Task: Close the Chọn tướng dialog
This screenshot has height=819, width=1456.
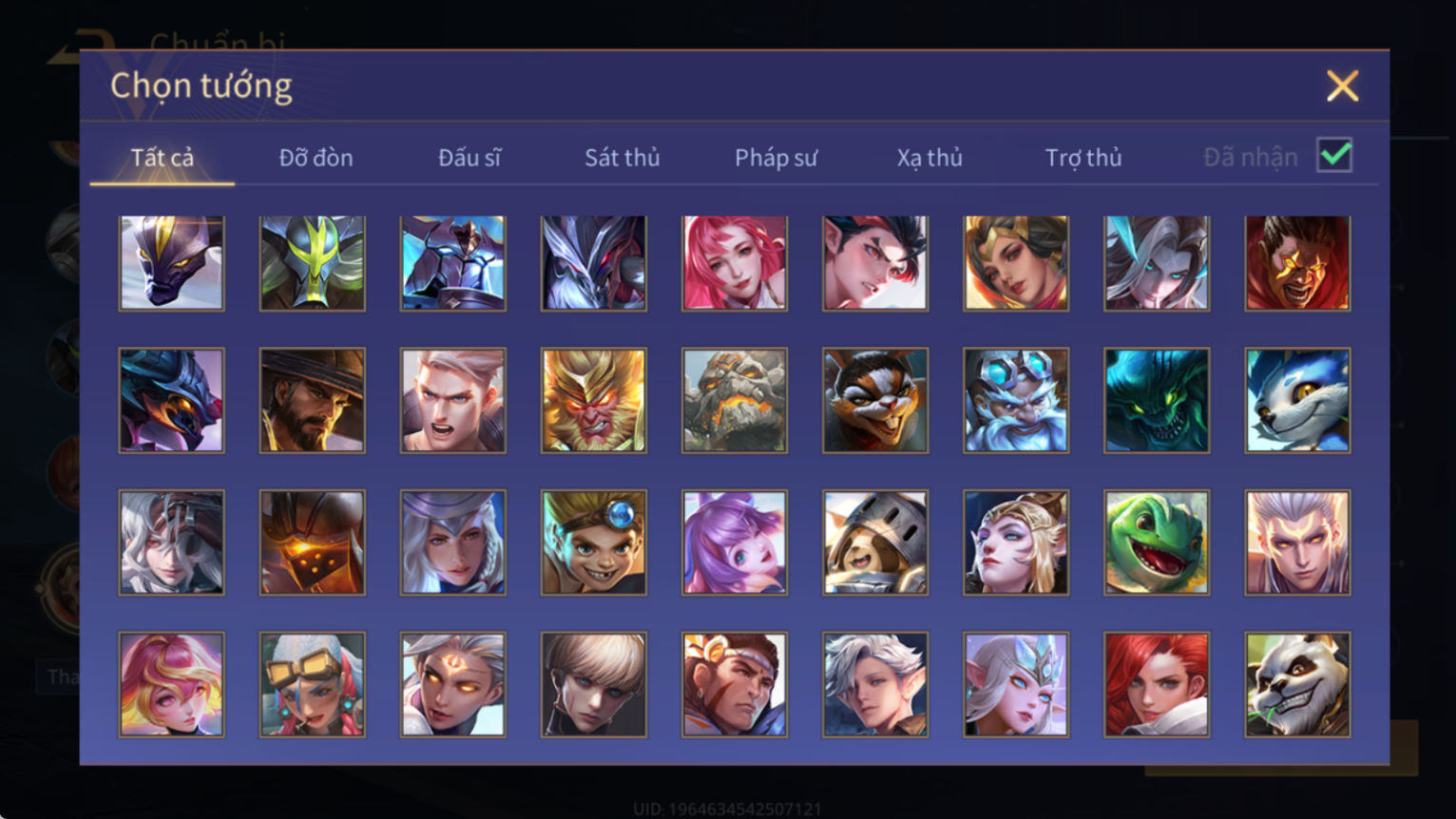Action: pos(1342,86)
